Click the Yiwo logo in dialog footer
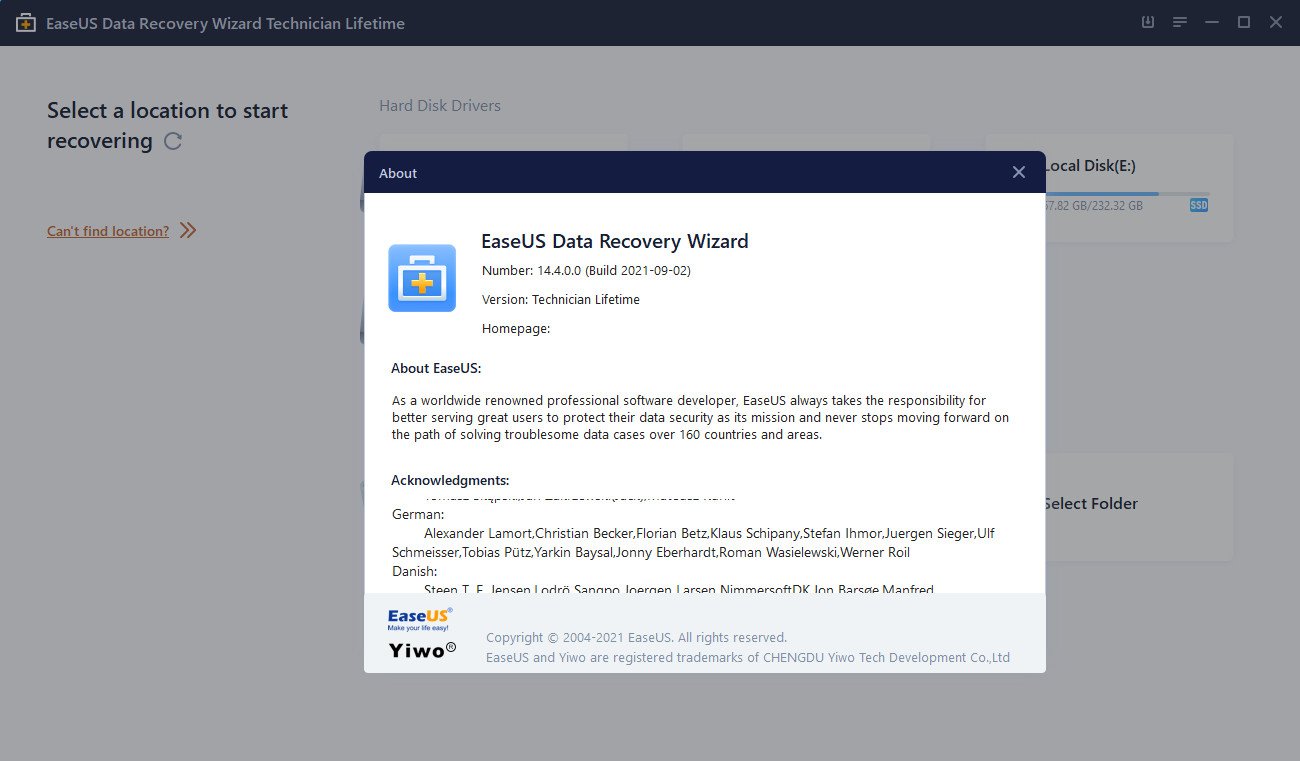This screenshot has height=761, width=1300. 422,650
